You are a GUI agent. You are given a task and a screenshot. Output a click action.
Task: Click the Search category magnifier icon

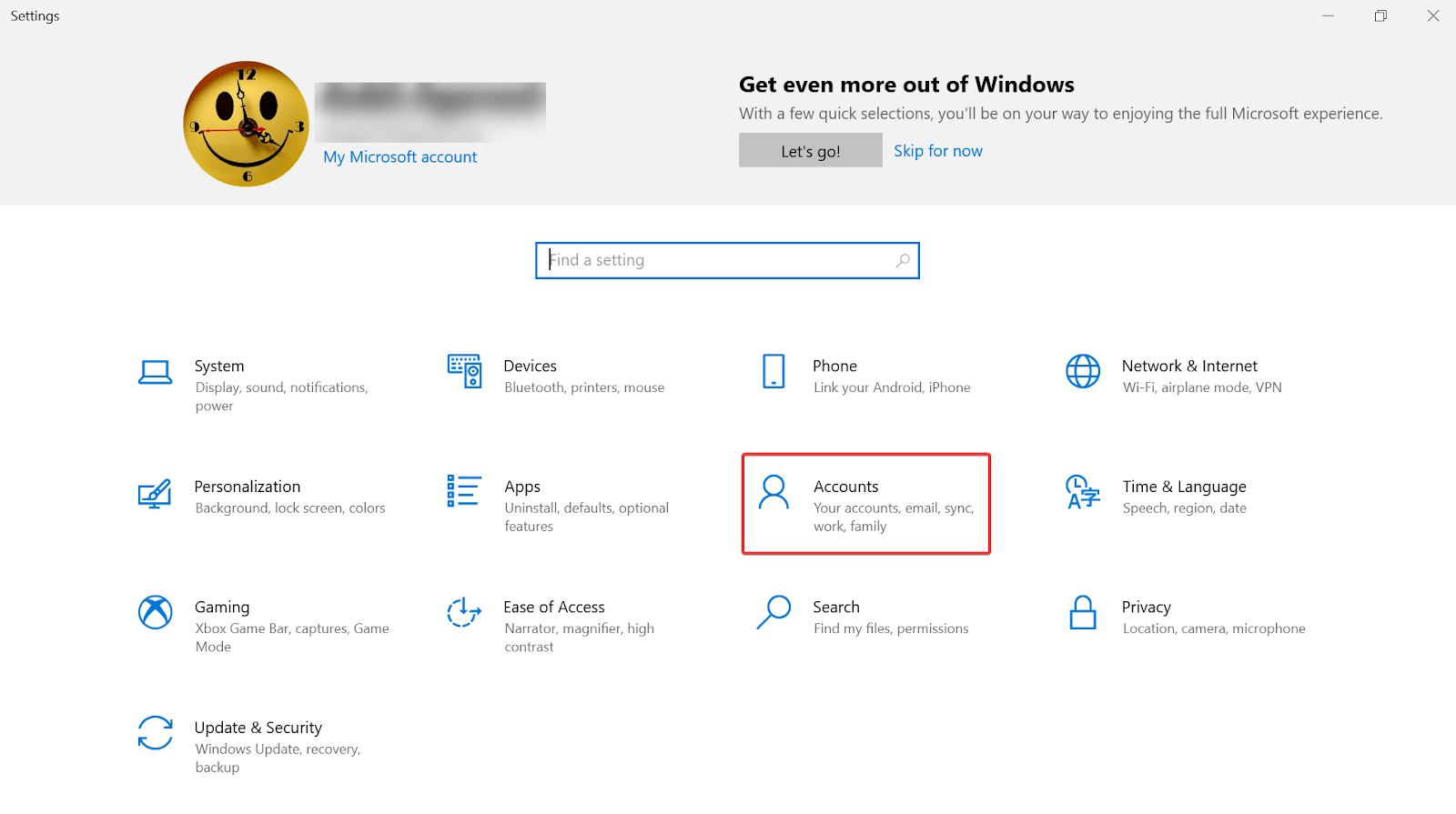pyautogui.click(x=773, y=612)
